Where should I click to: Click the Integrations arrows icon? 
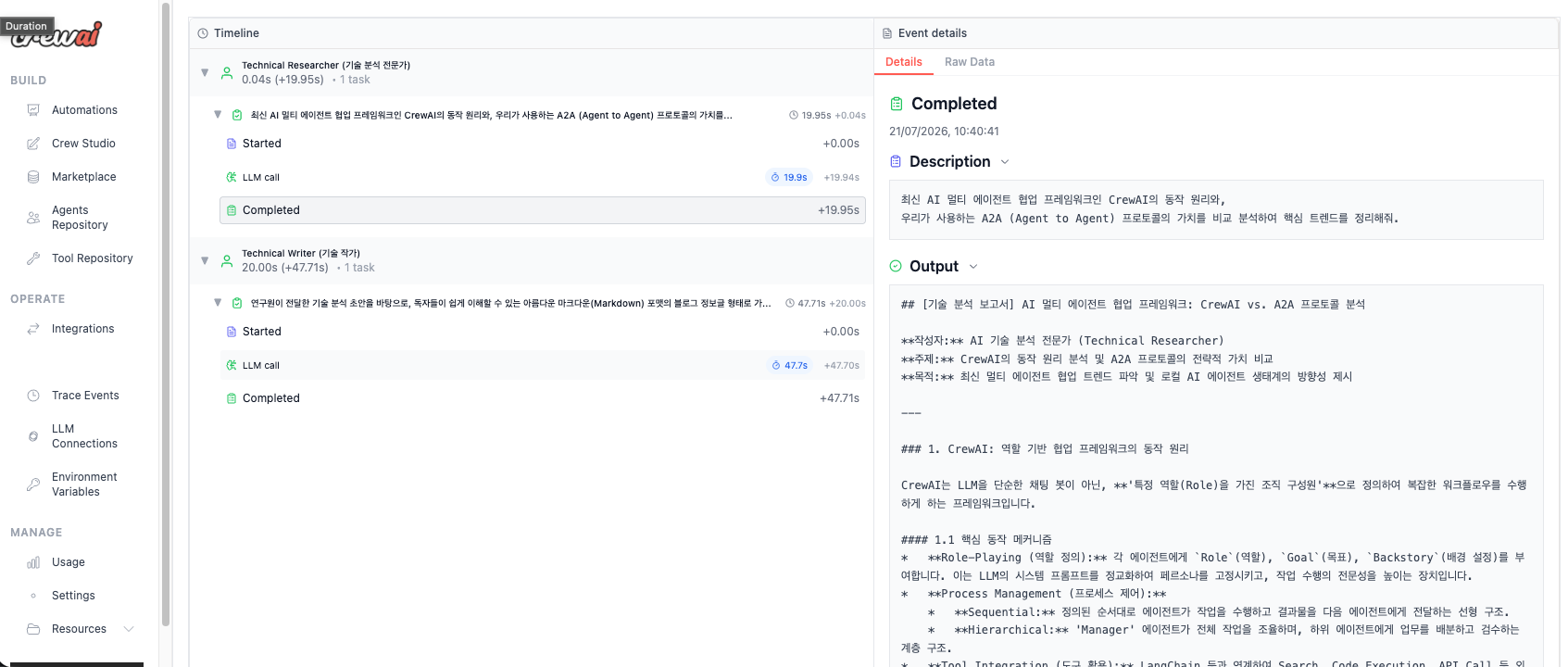coord(33,329)
